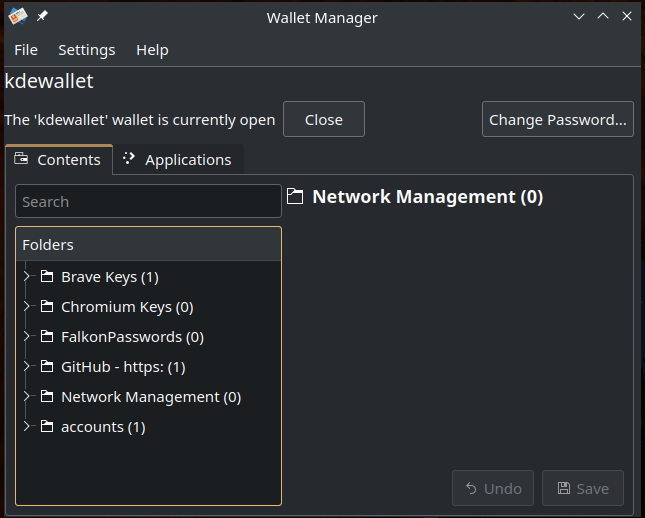This screenshot has height=518, width=645.
Task: Click the Network Management header folder icon
Action: pos(295,196)
